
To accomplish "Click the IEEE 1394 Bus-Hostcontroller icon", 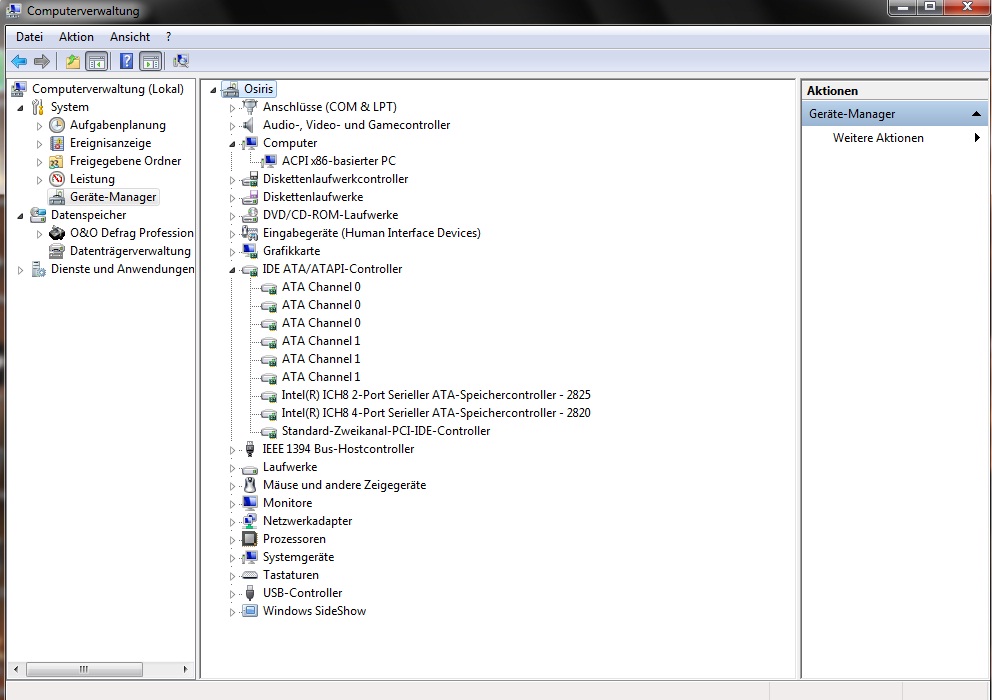I will (250, 449).
